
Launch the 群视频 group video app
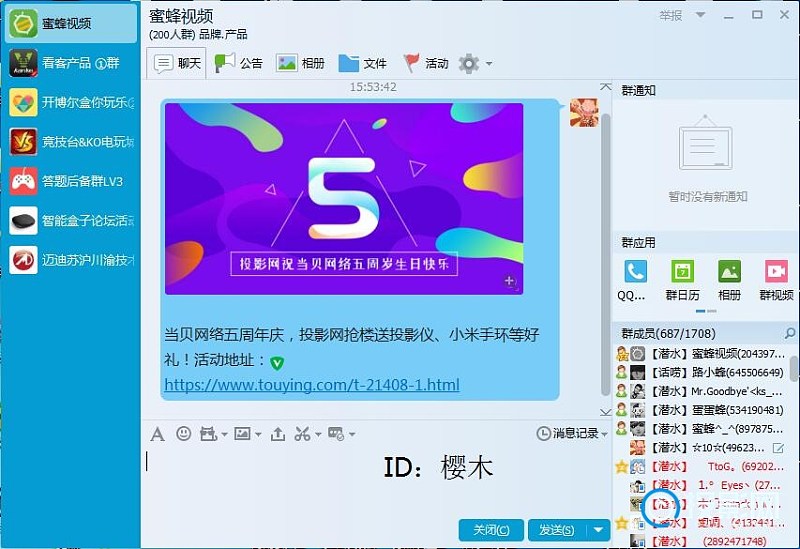coord(777,280)
